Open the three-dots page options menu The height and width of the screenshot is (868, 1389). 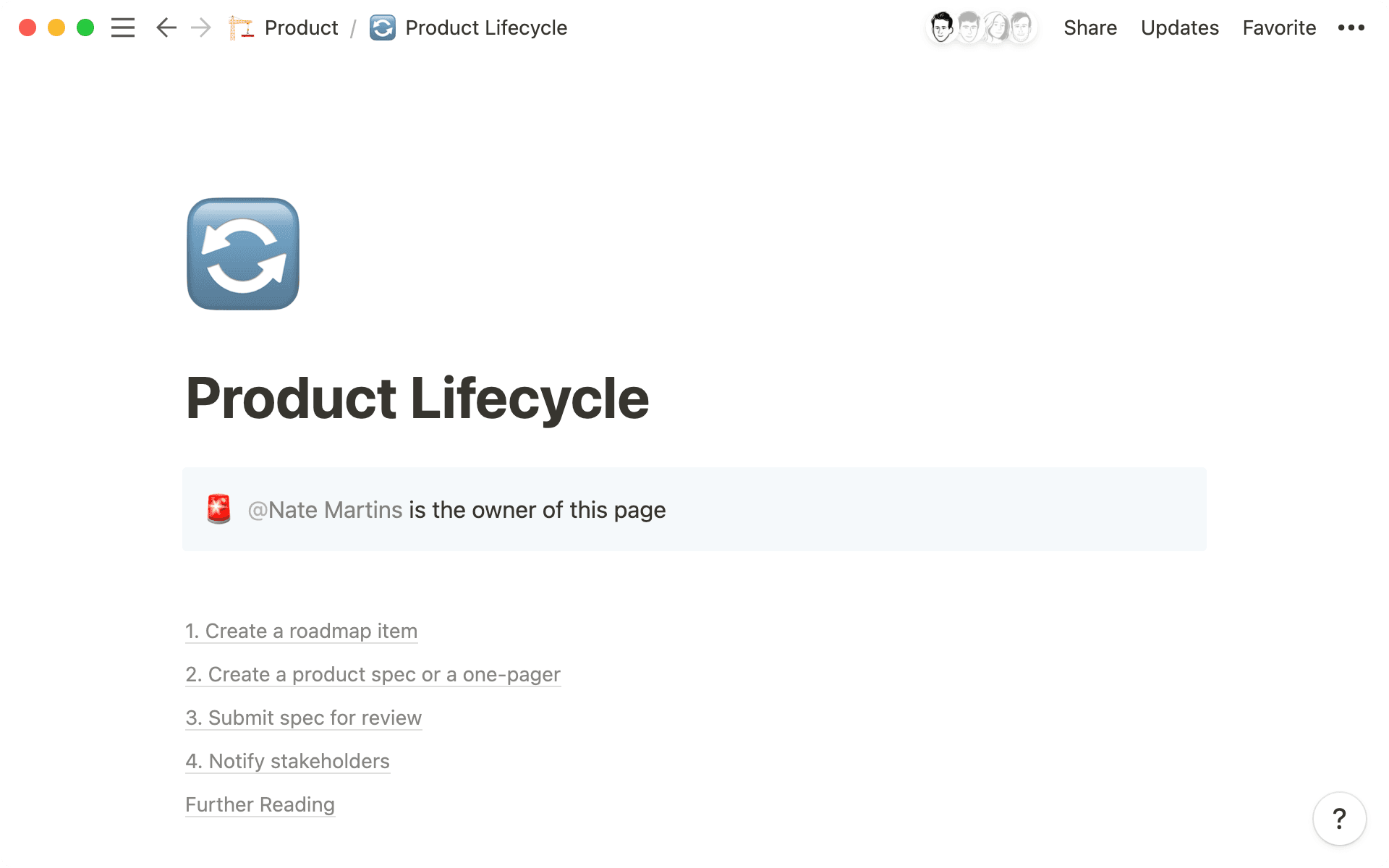point(1351,27)
